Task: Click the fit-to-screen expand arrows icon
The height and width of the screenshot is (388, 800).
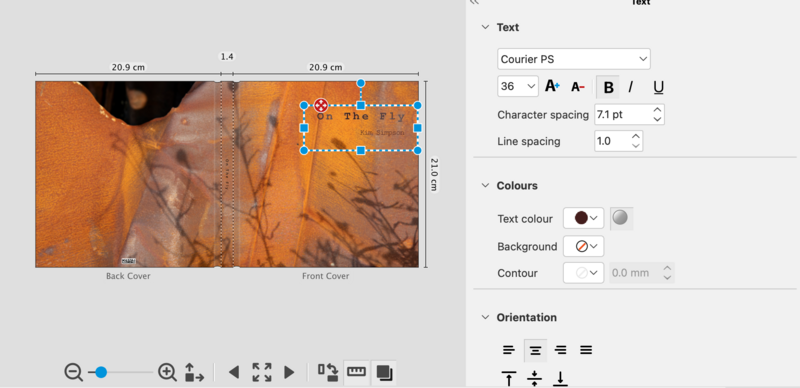Action: [x=262, y=372]
